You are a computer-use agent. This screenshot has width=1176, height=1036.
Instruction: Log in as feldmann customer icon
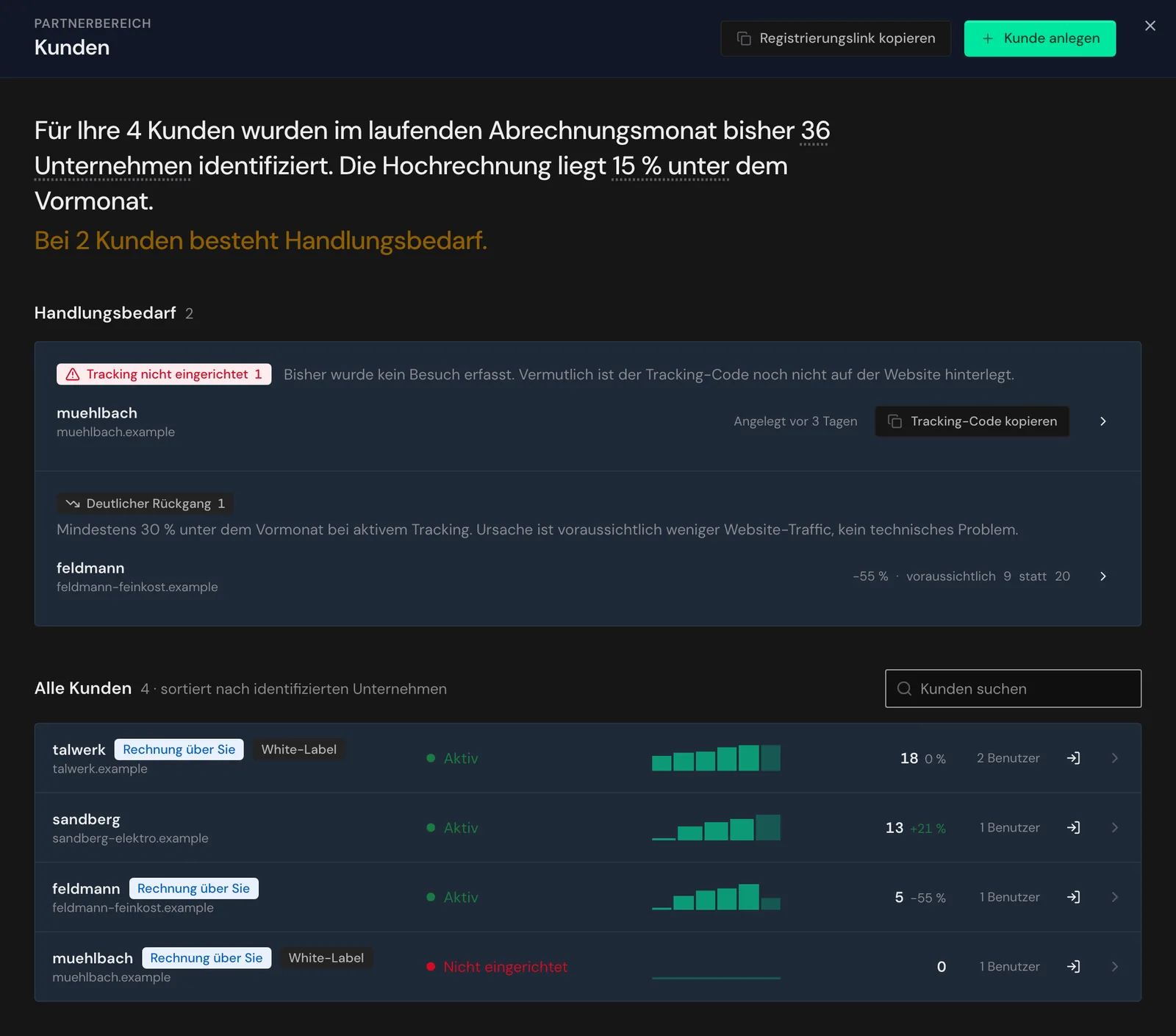coord(1073,897)
